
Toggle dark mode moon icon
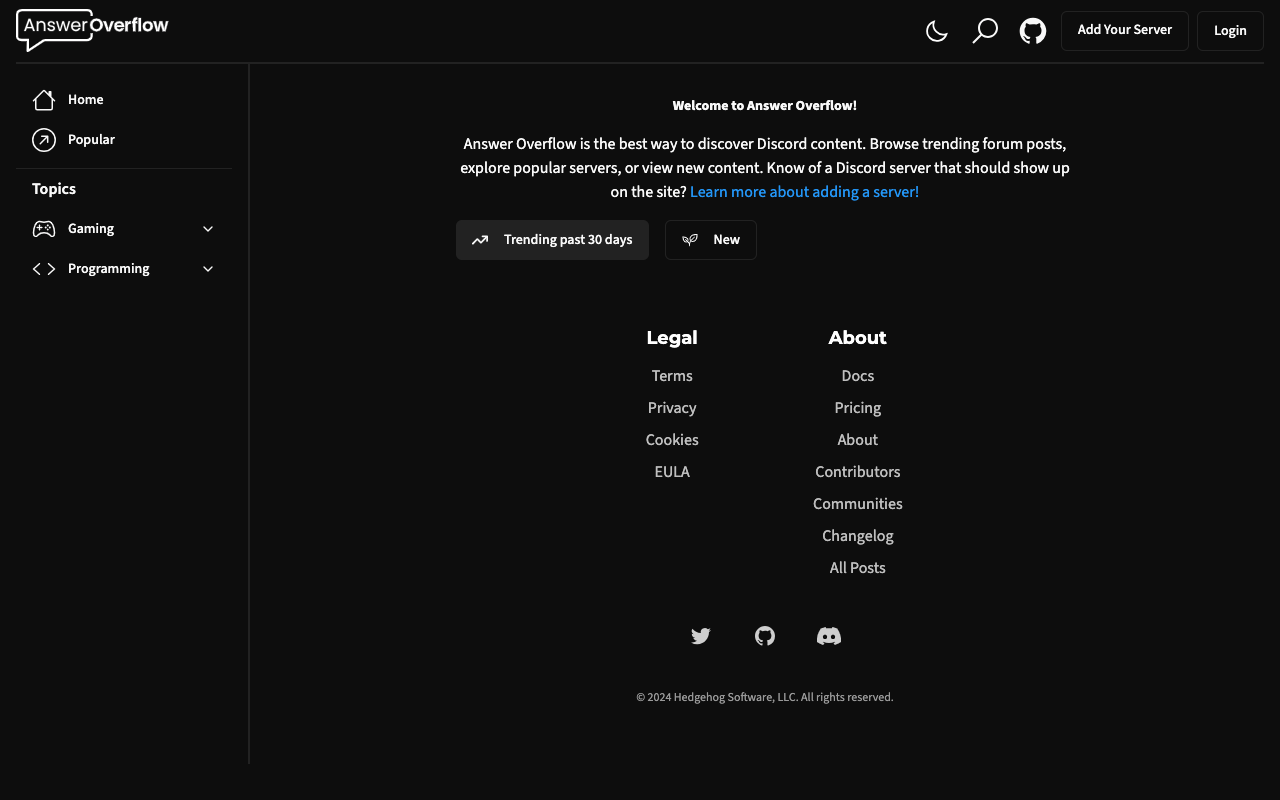(x=937, y=31)
